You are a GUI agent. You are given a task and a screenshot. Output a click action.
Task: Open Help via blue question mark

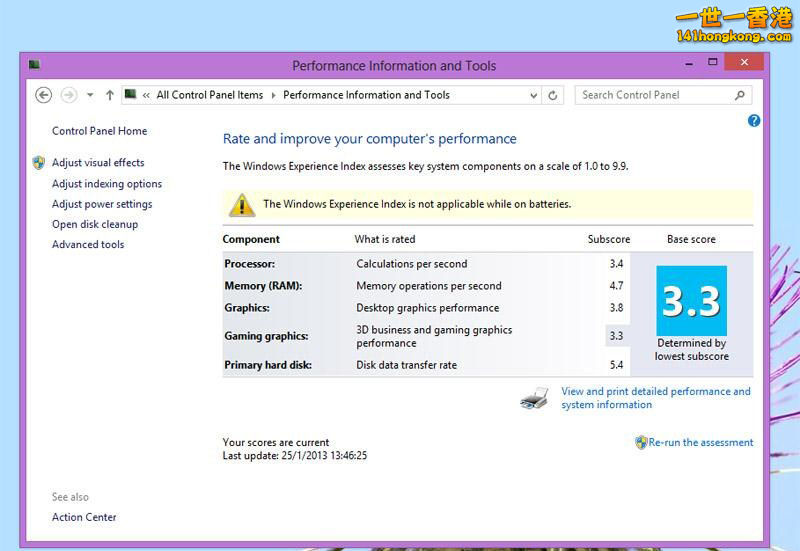pyautogui.click(x=754, y=121)
